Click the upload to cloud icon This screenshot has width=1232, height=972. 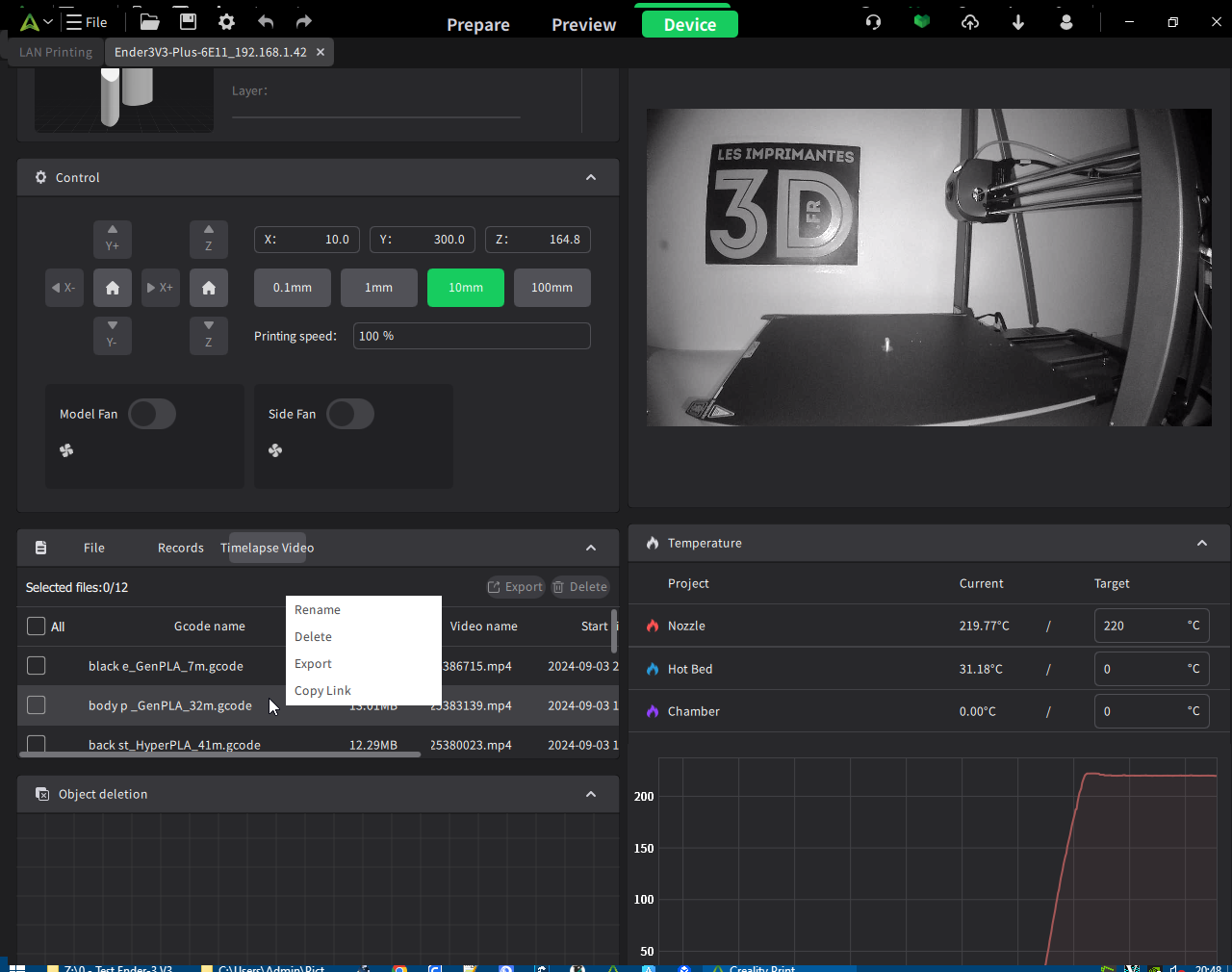(969, 21)
